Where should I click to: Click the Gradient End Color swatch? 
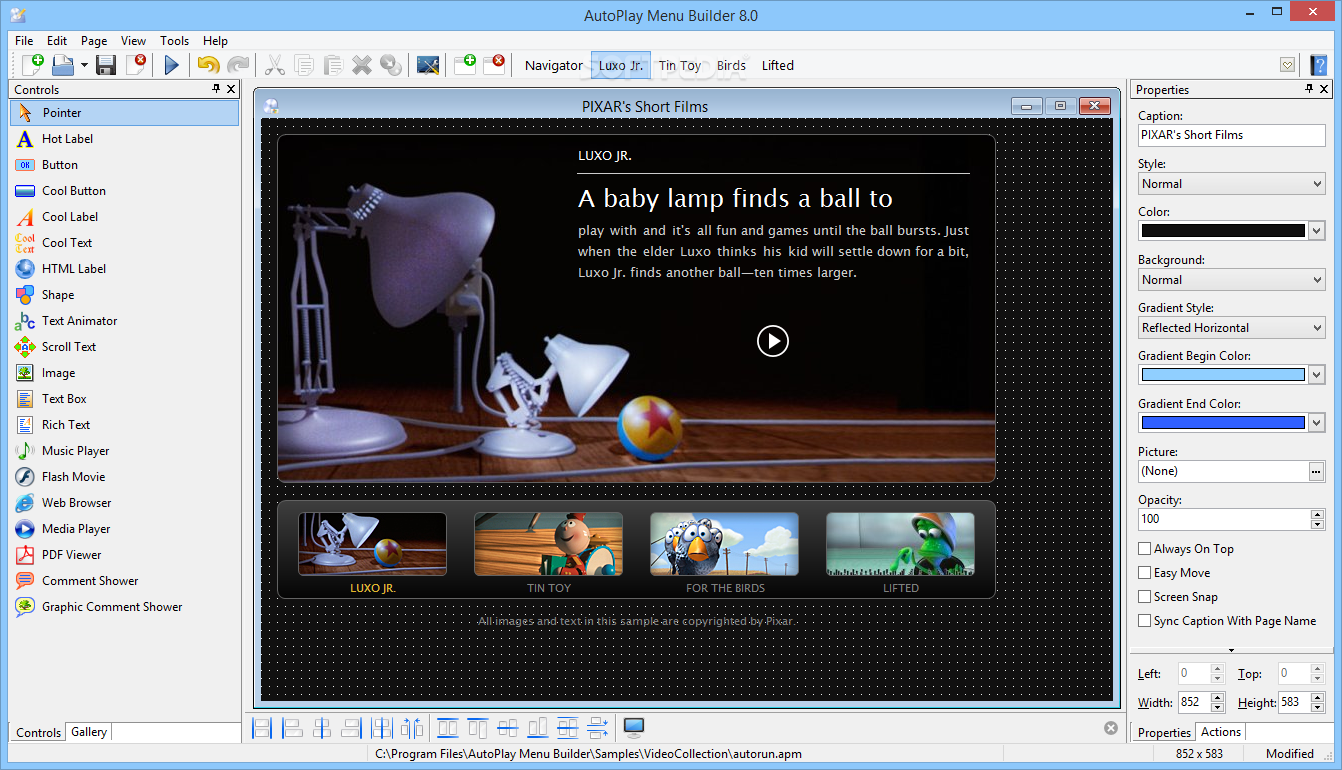tap(1223, 423)
